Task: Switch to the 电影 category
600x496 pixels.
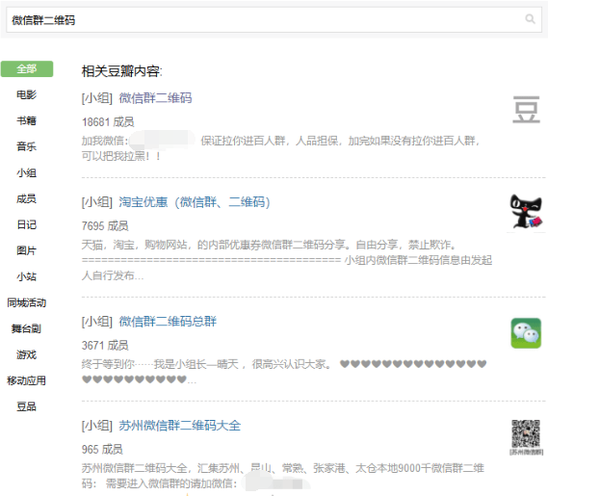Action: click(x=26, y=95)
